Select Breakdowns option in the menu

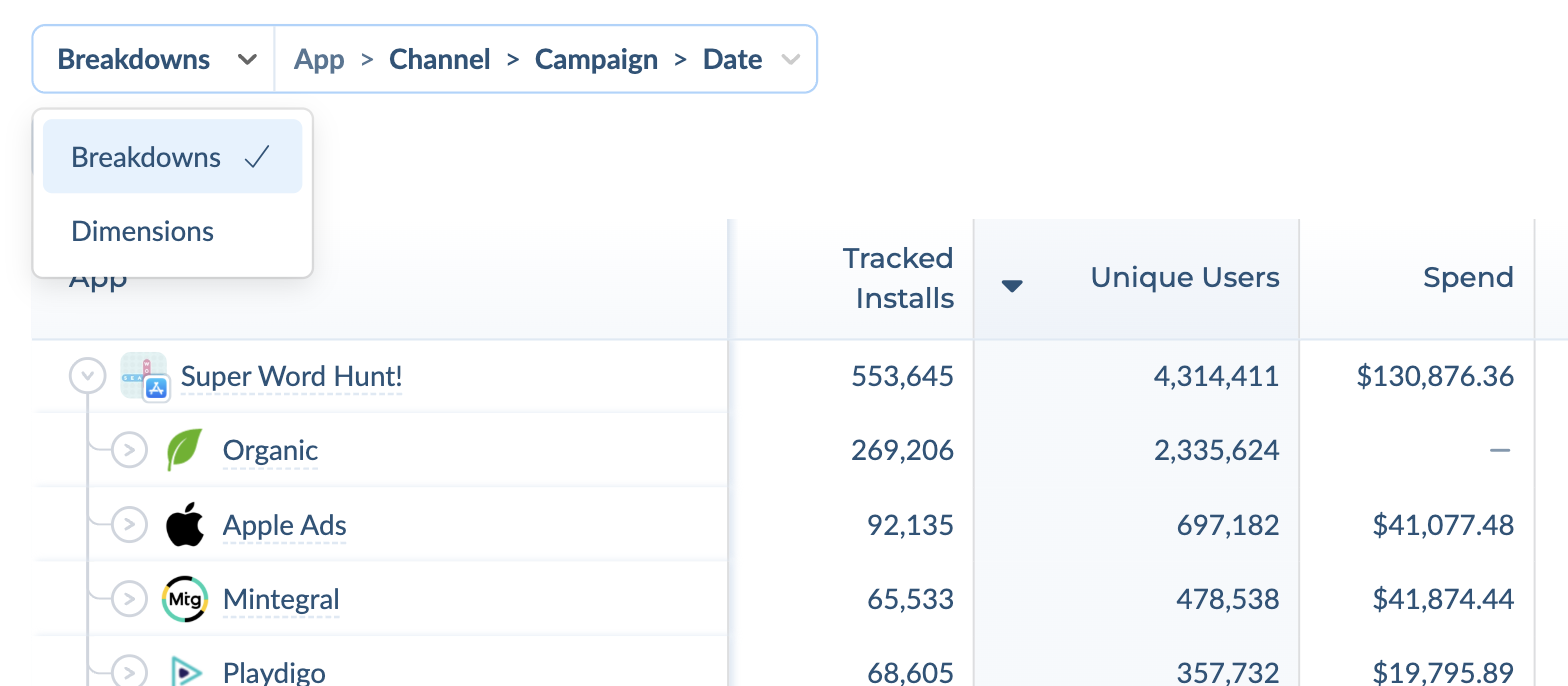pos(172,156)
